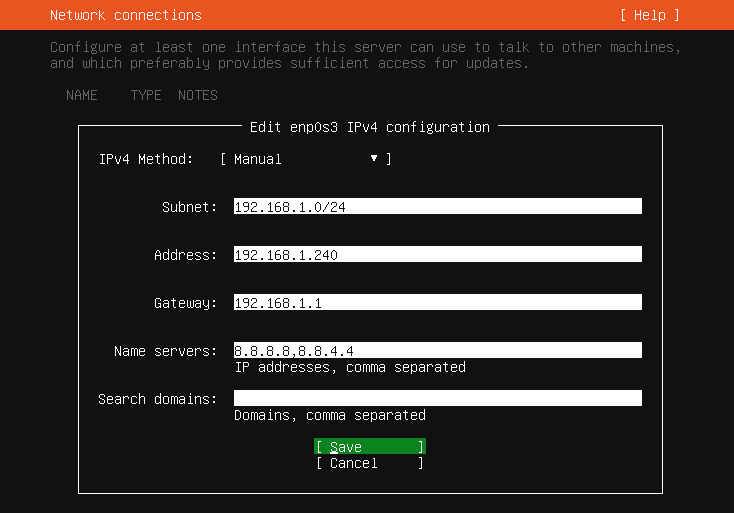Click the NAME column header
Screen dimensions: 734x513
82,95
